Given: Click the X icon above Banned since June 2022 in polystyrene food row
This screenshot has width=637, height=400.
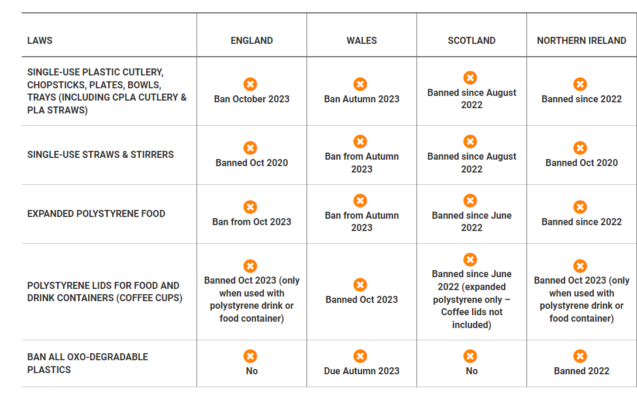Looking at the screenshot, I should pyautogui.click(x=470, y=201).
